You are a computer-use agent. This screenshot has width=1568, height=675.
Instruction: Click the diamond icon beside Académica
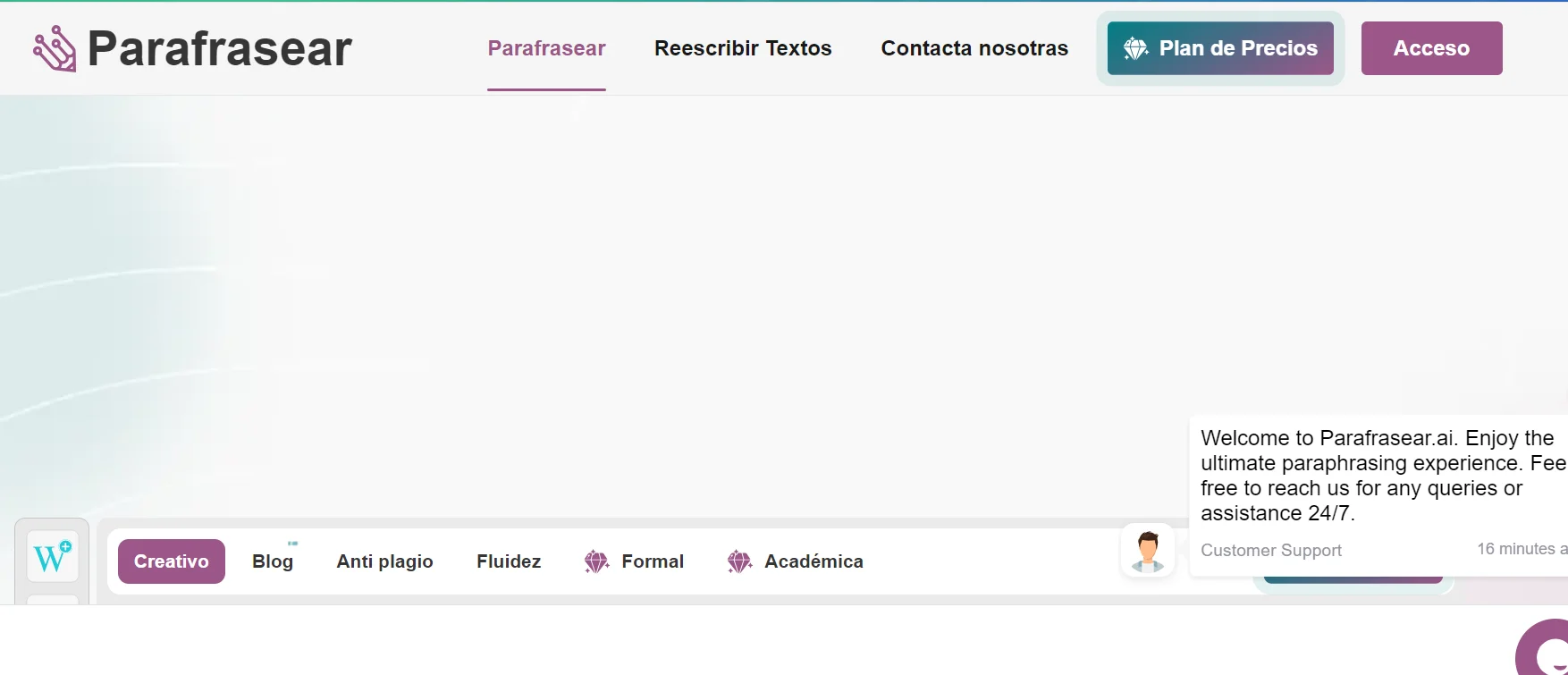(x=739, y=561)
